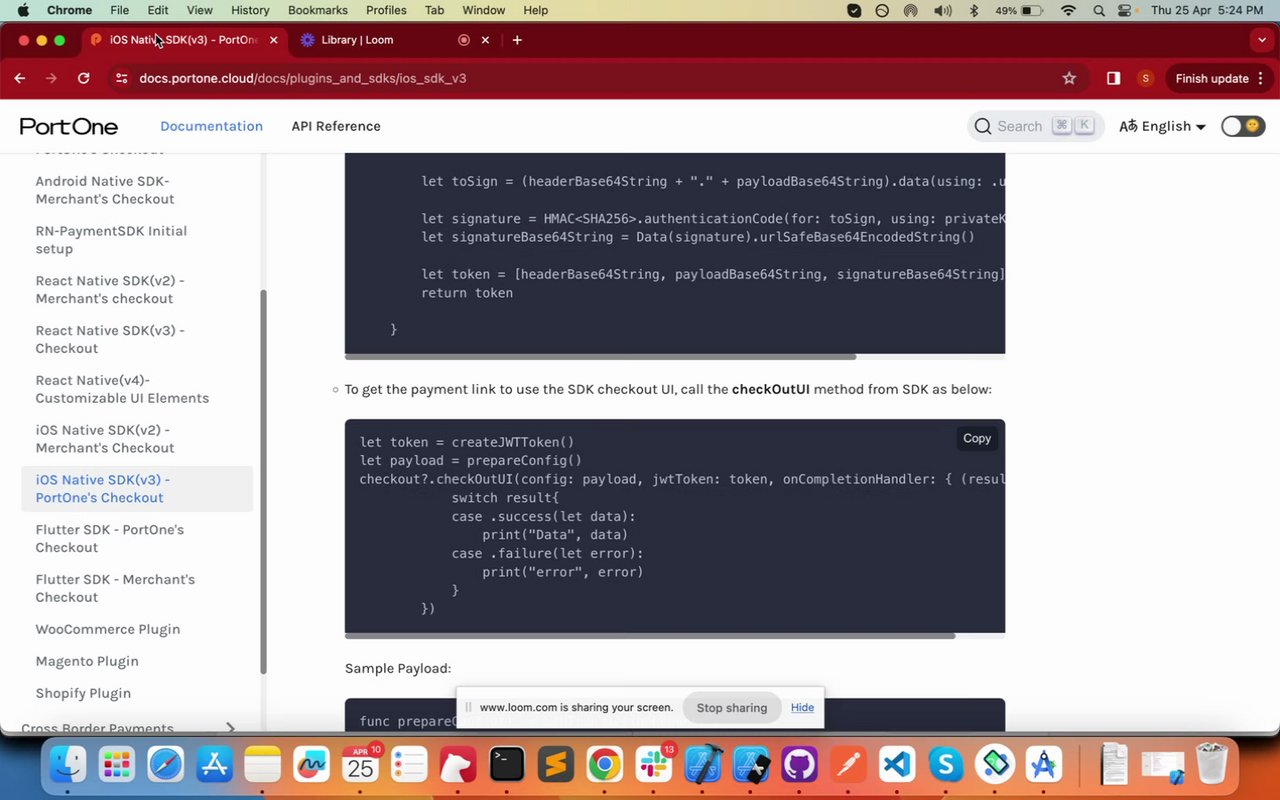Viewport: 1280px width, 800px height.
Task: Click Stop sharing in the Loom bar
Action: coord(732,707)
